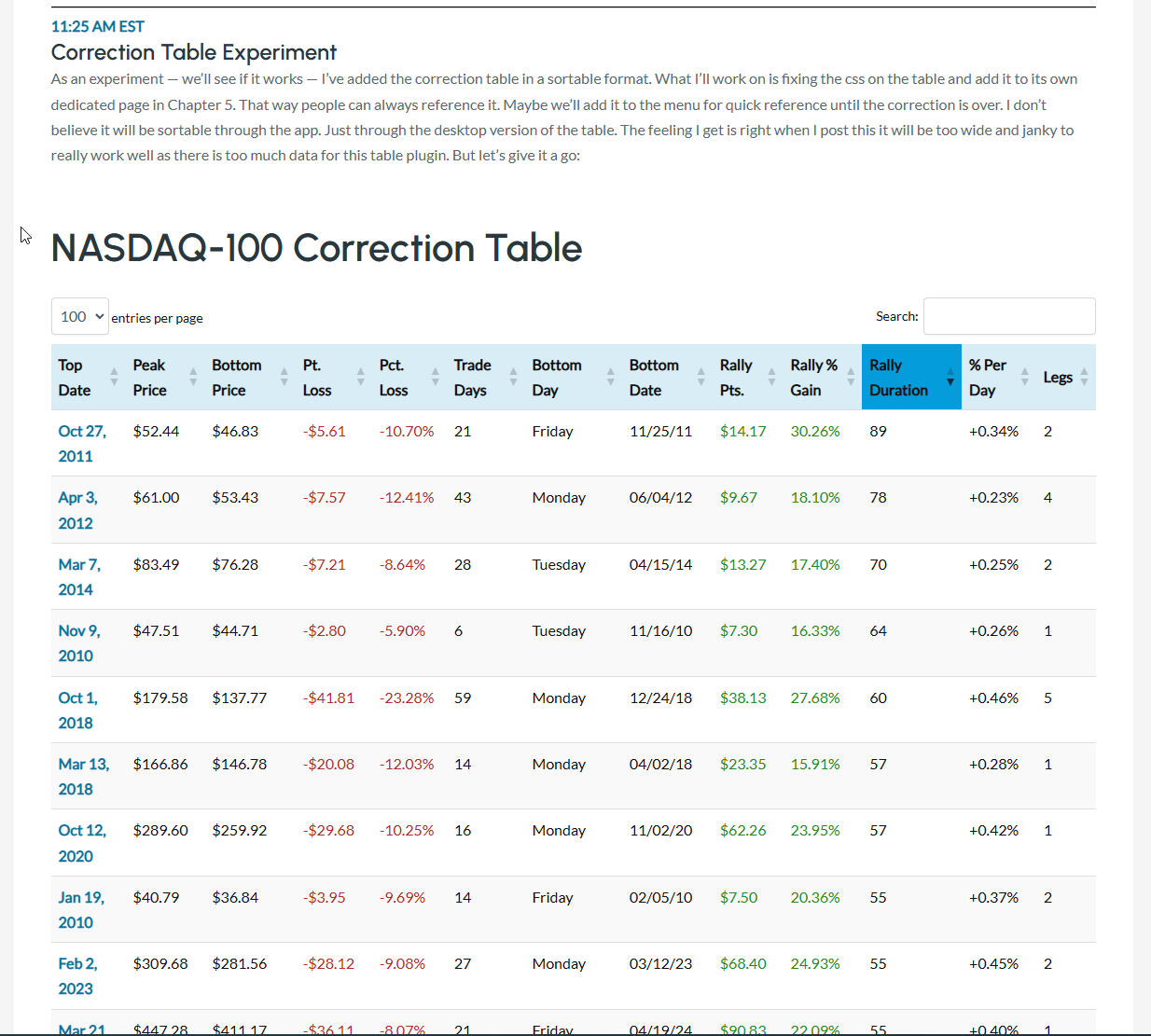This screenshot has width=1151, height=1036.
Task: Toggle sort on % Per Day column
Action: point(1024,378)
